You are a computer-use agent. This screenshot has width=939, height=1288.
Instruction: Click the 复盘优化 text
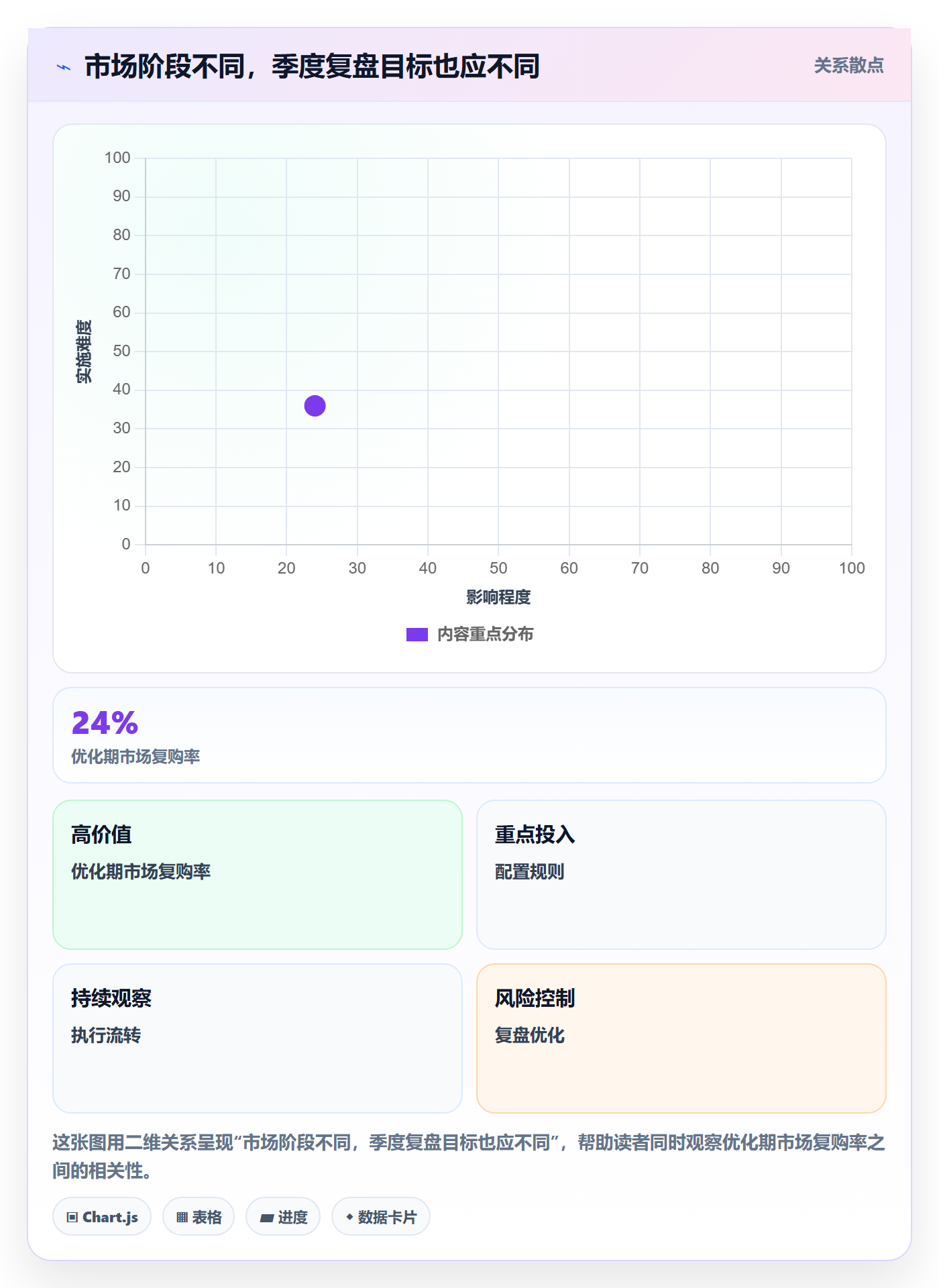(x=530, y=1036)
